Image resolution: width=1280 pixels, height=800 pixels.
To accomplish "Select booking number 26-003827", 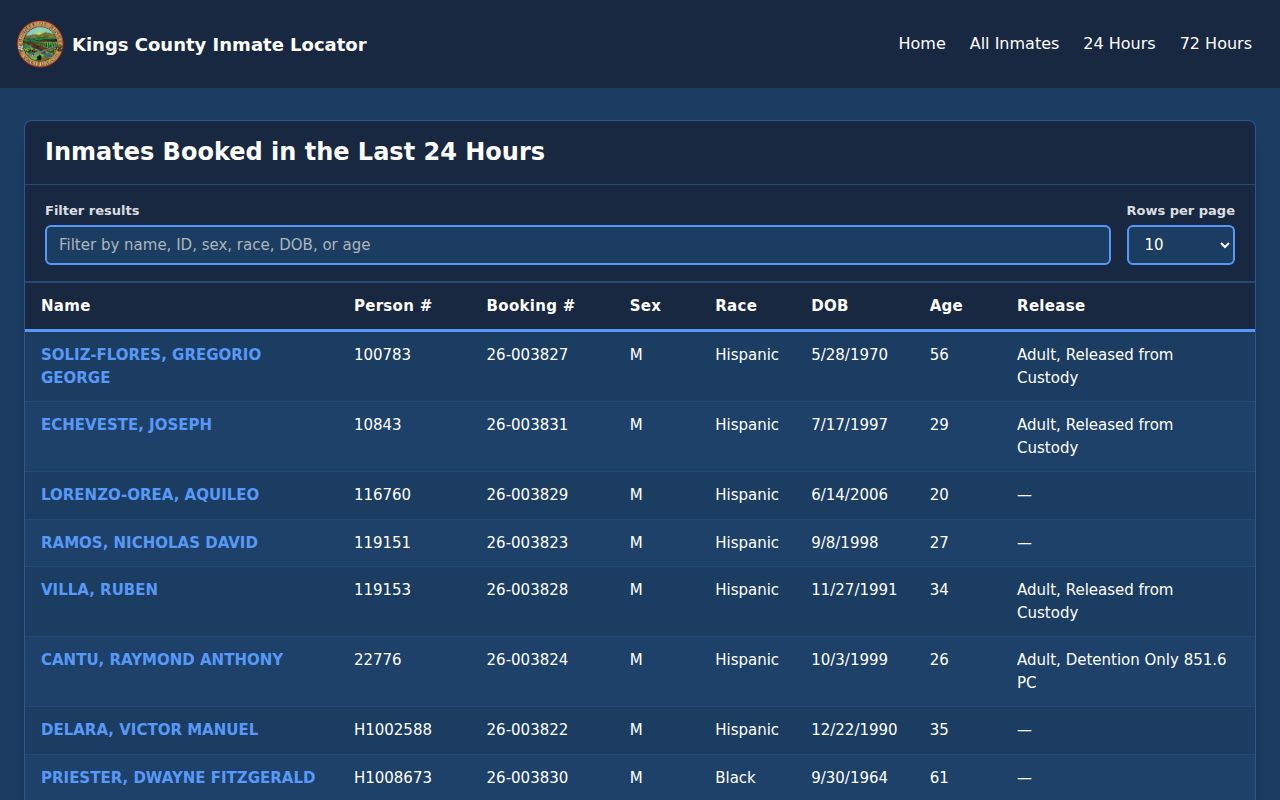I will [527, 354].
